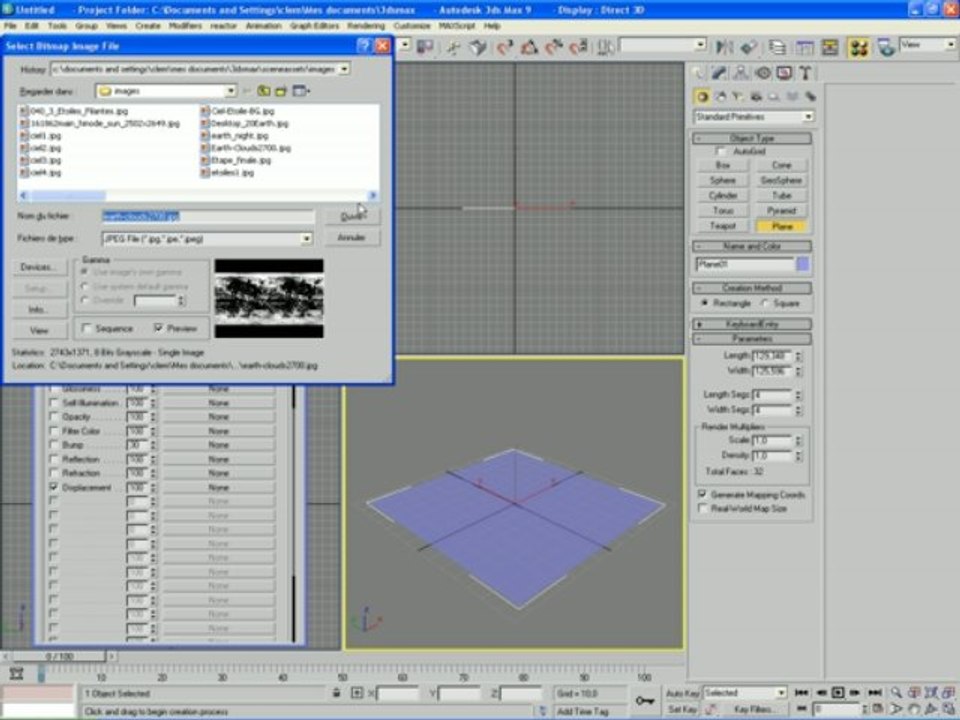Click the Info button
This screenshot has height=720, width=960.
click(x=40, y=310)
